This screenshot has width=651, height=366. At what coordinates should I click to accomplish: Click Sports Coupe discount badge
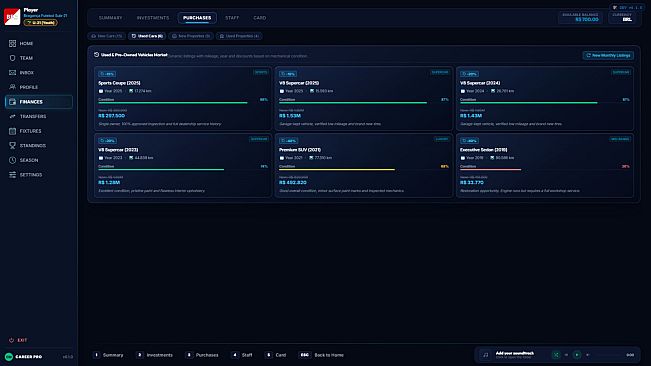(107, 74)
